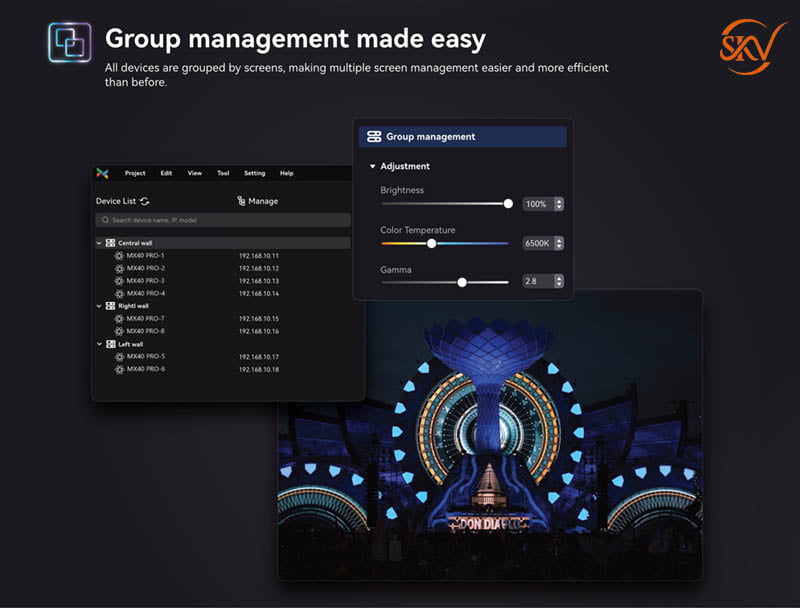The height and width of the screenshot is (608, 800).
Task: Click the Manage icon above the device list
Action: pyautogui.click(x=241, y=201)
